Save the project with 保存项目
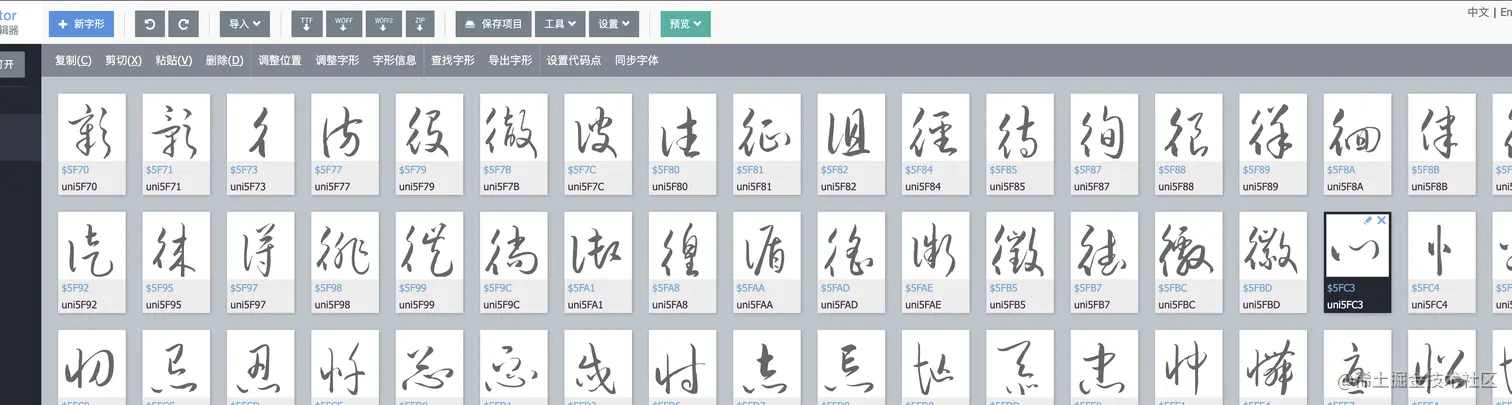The width and height of the screenshot is (1512, 405). coord(494,23)
